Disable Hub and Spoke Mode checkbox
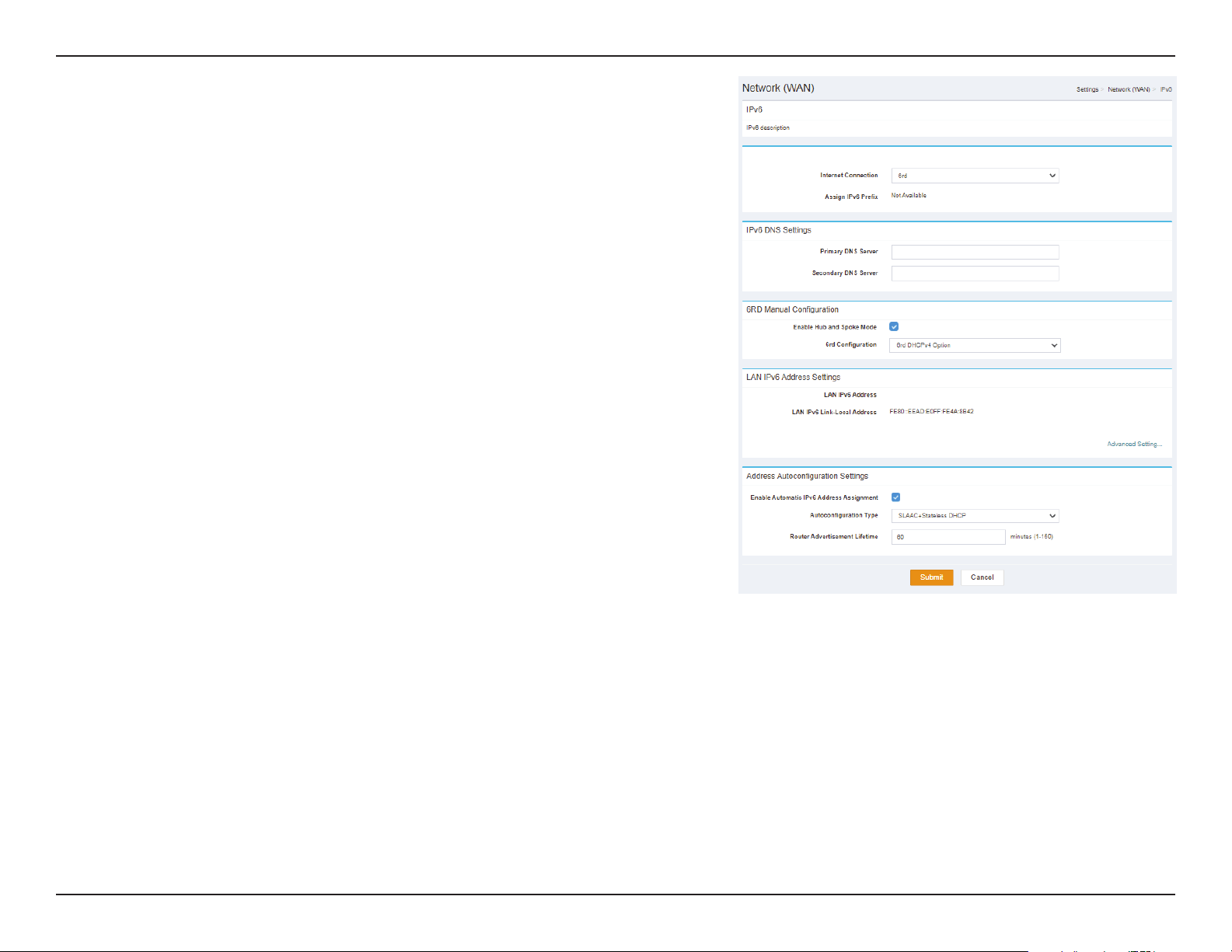The width and height of the screenshot is (1232, 952). coord(894,326)
